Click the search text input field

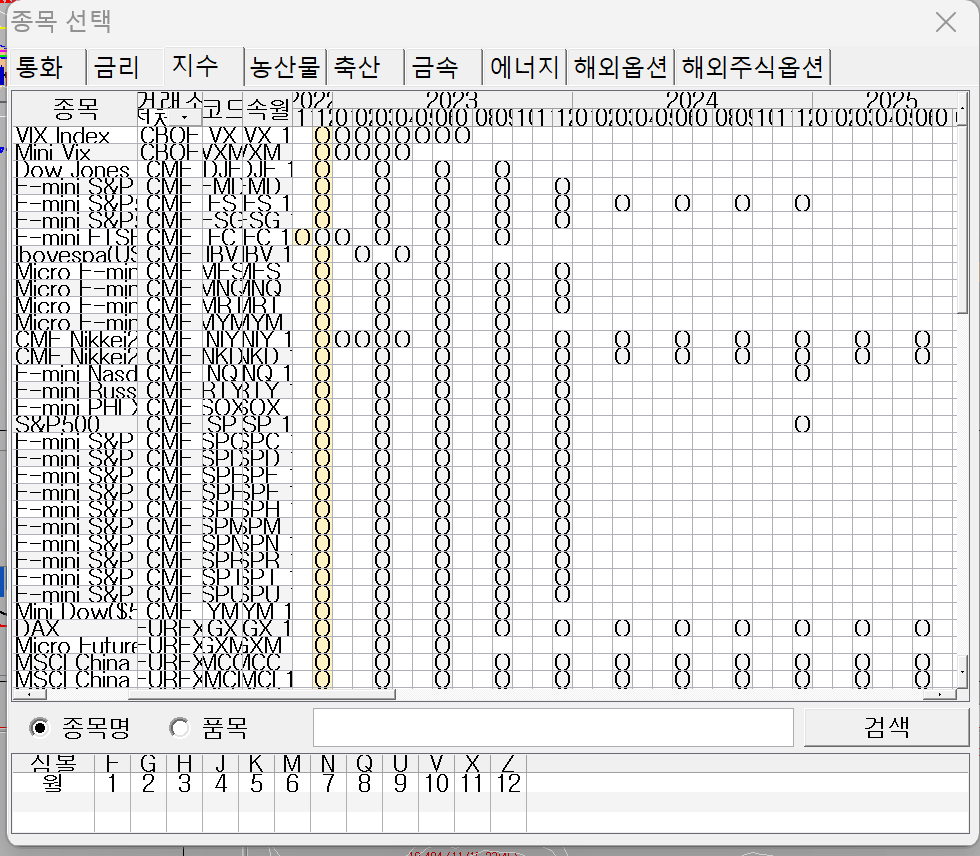pyautogui.click(x=553, y=727)
